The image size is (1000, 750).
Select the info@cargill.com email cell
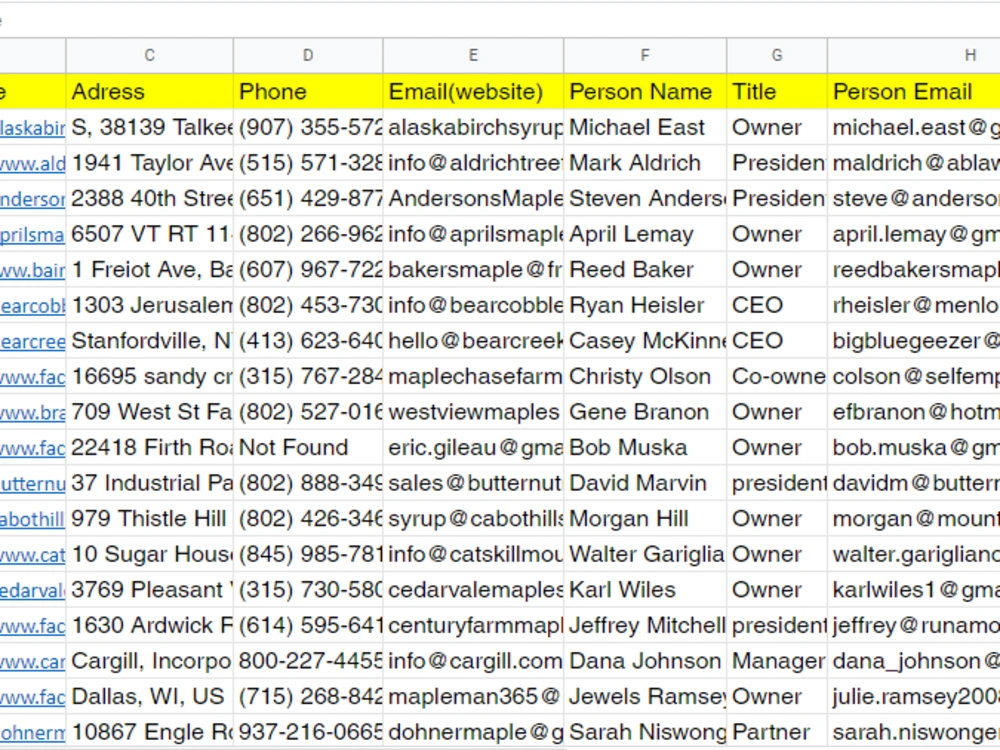click(473, 661)
